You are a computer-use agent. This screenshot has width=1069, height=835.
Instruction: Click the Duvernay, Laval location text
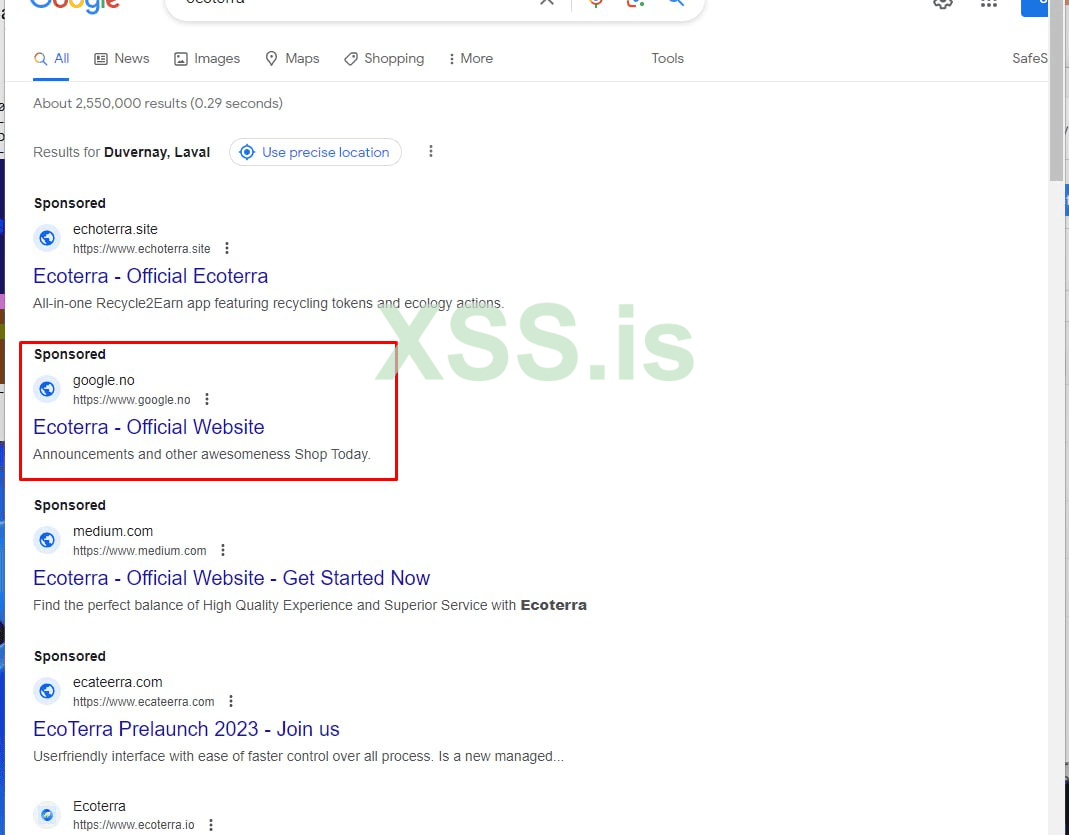click(x=157, y=152)
